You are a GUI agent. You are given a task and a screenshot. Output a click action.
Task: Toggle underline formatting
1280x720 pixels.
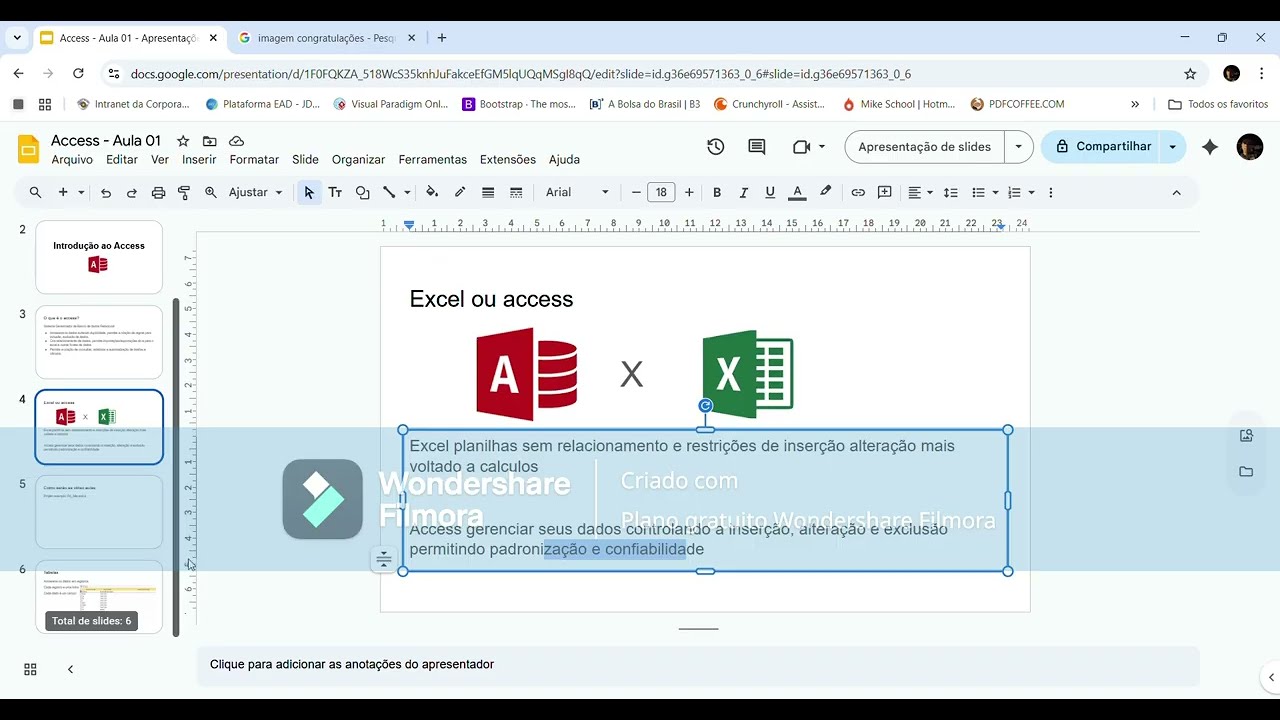770,192
